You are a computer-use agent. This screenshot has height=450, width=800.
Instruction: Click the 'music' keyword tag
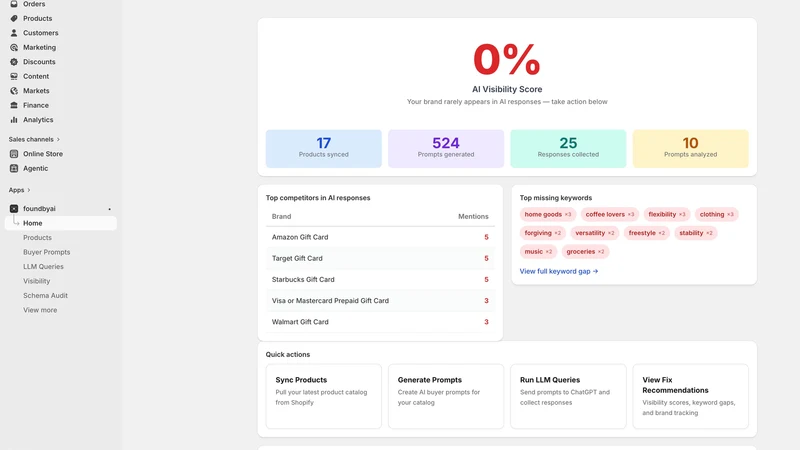pos(538,252)
